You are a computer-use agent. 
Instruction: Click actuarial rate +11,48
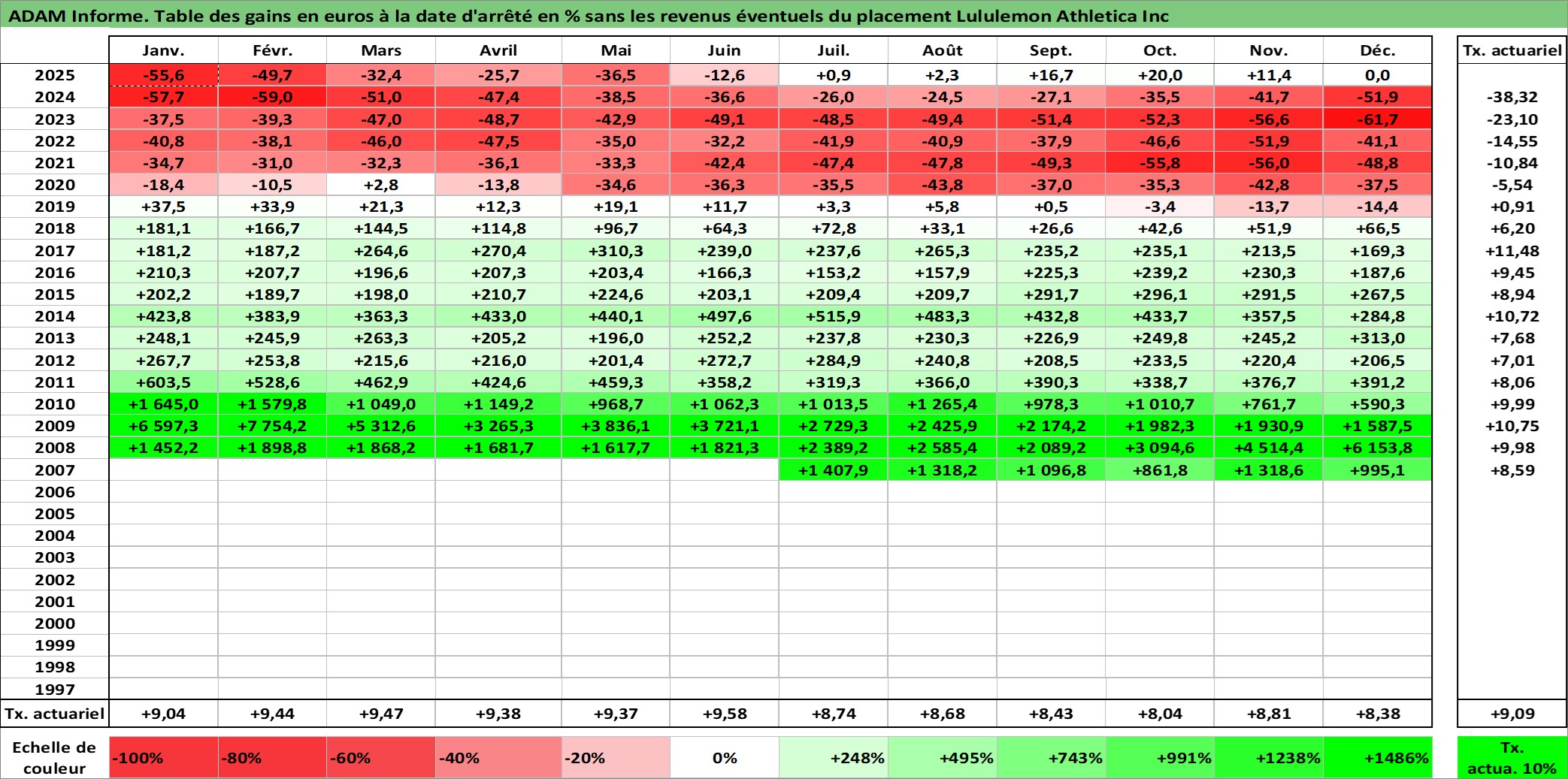pyautogui.click(x=1512, y=251)
